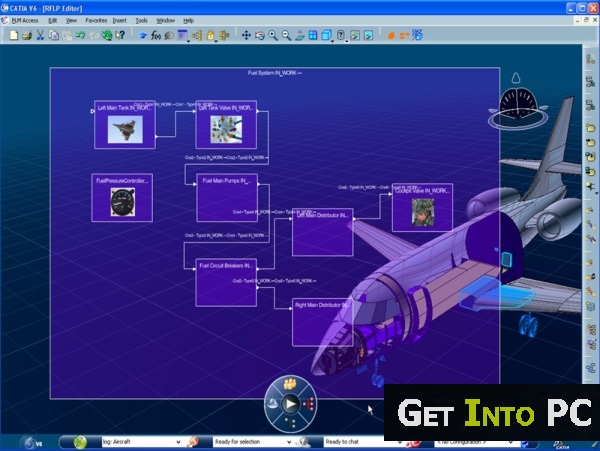
Task: Click the pressure gauge thumbnail image
Action: 122,202
